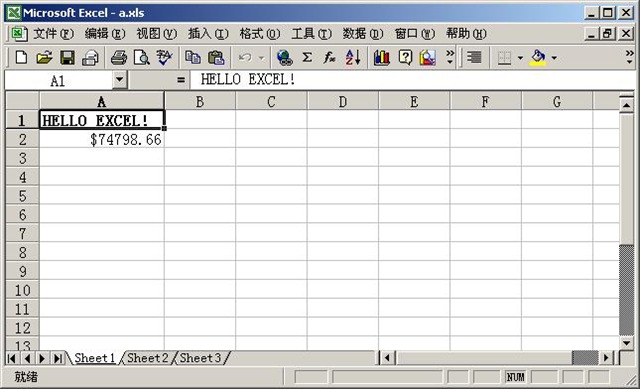Select column A header
Image resolution: width=640 pixels, height=389 pixels.
102,101
